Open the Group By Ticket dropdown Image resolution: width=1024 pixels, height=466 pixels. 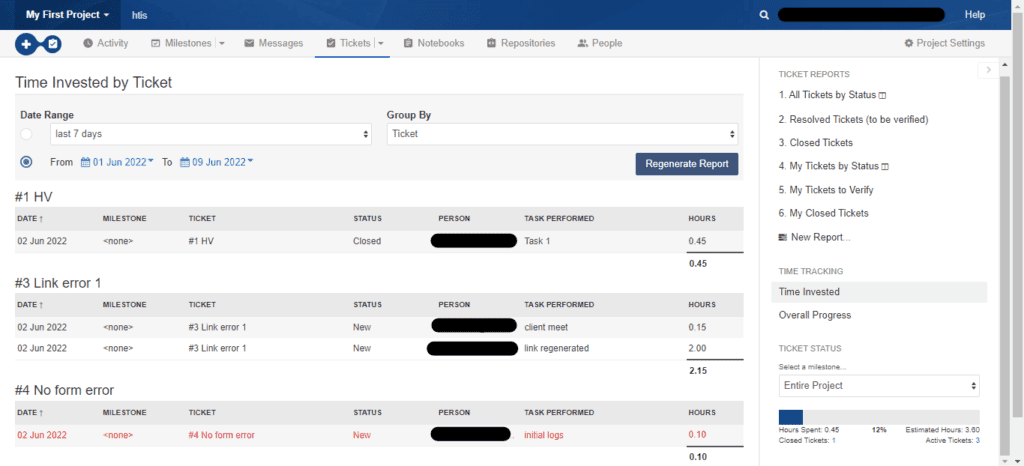pyautogui.click(x=562, y=134)
